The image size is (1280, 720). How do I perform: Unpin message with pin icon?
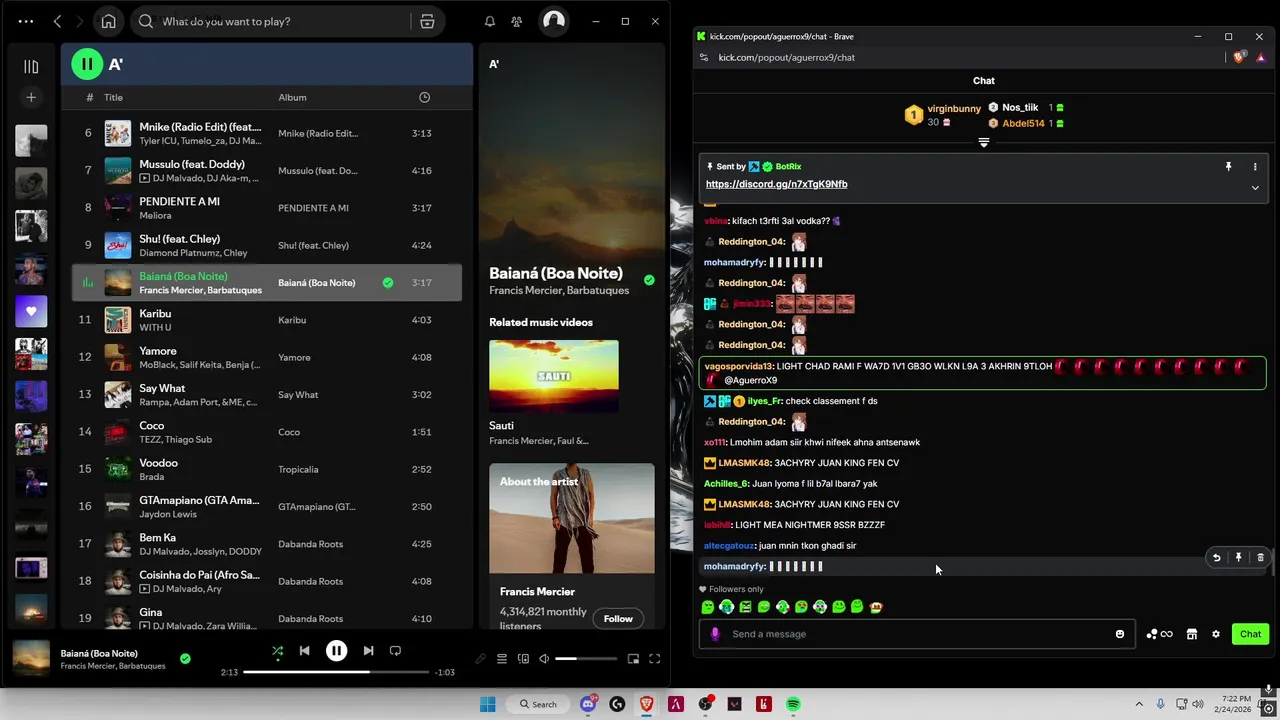[1228, 167]
